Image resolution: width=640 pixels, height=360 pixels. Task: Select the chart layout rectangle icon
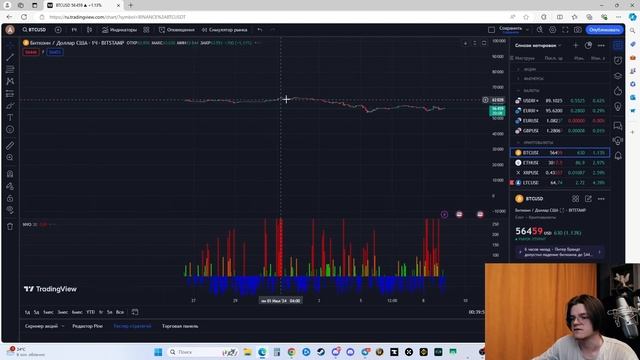(491, 30)
